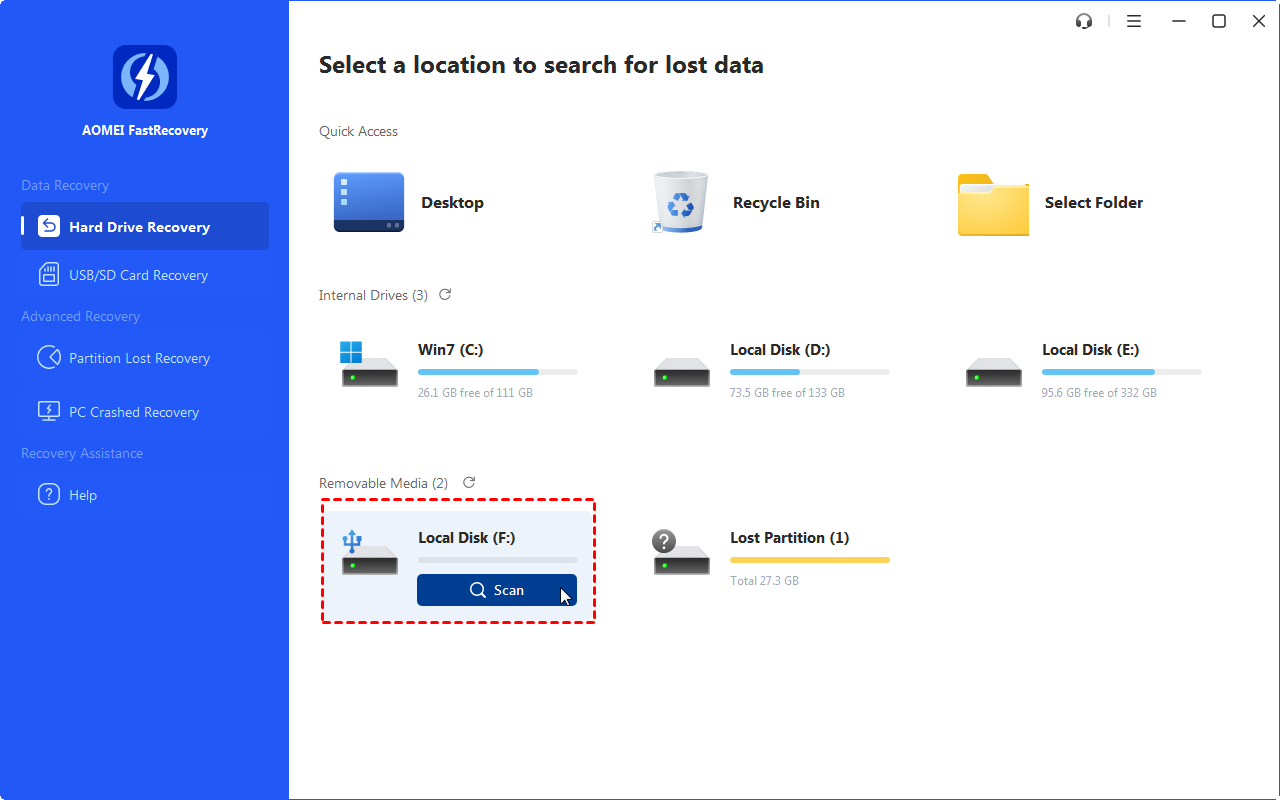1280x800 pixels.
Task: Click the PC Crashed Recovery monitor icon
Action: (49, 411)
